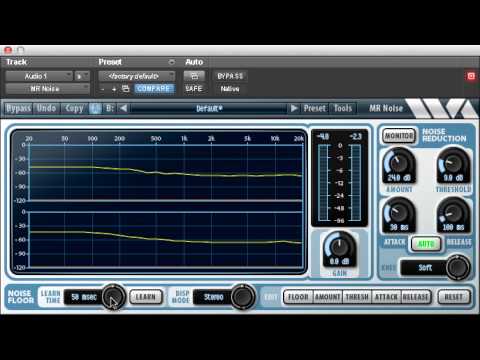Click the Knee selector knob
This screenshot has height=360, width=480.
(458, 267)
